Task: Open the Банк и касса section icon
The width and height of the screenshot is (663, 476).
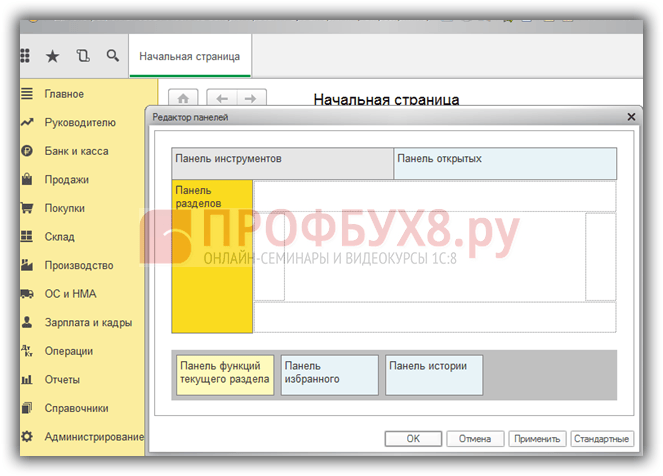Action: tap(27, 150)
